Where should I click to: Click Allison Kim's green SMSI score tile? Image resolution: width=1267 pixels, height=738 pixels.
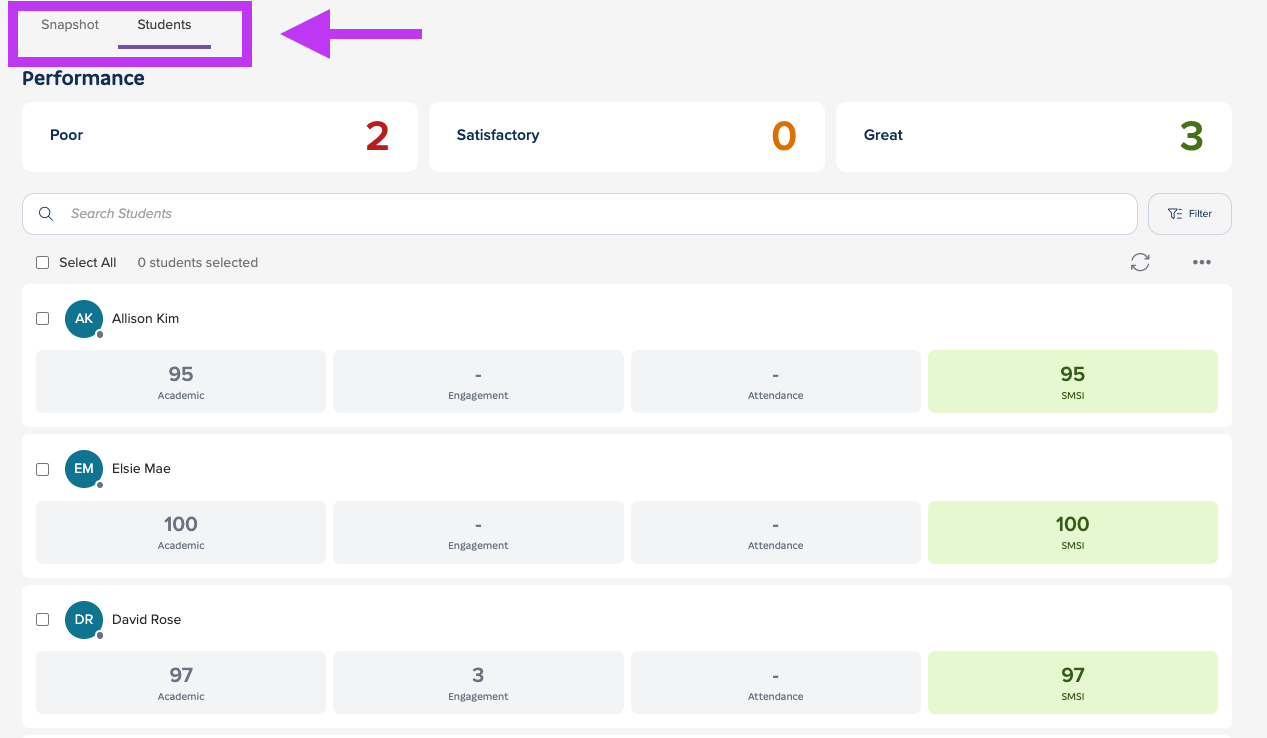tap(1072, 381)
